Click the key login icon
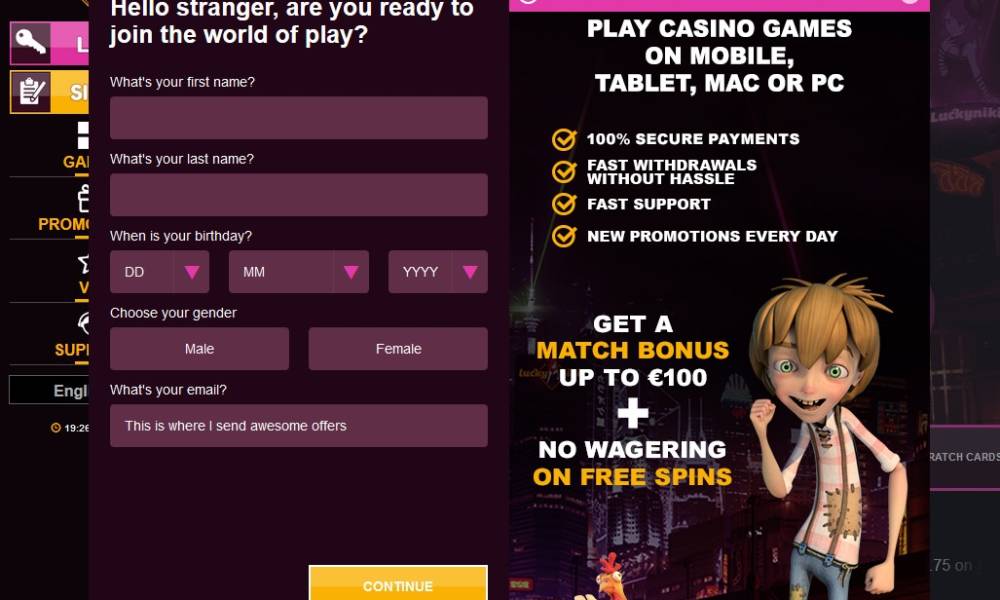 tap(31, 43)
